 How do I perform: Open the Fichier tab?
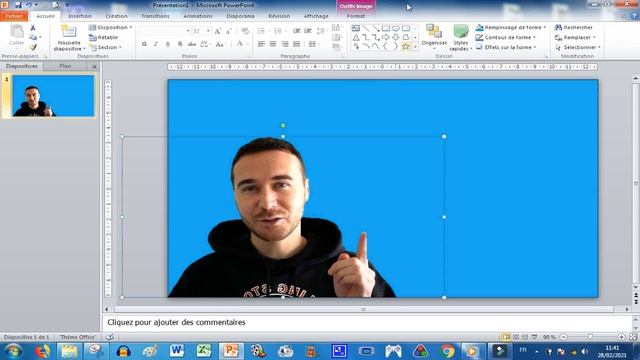(14, 16)
